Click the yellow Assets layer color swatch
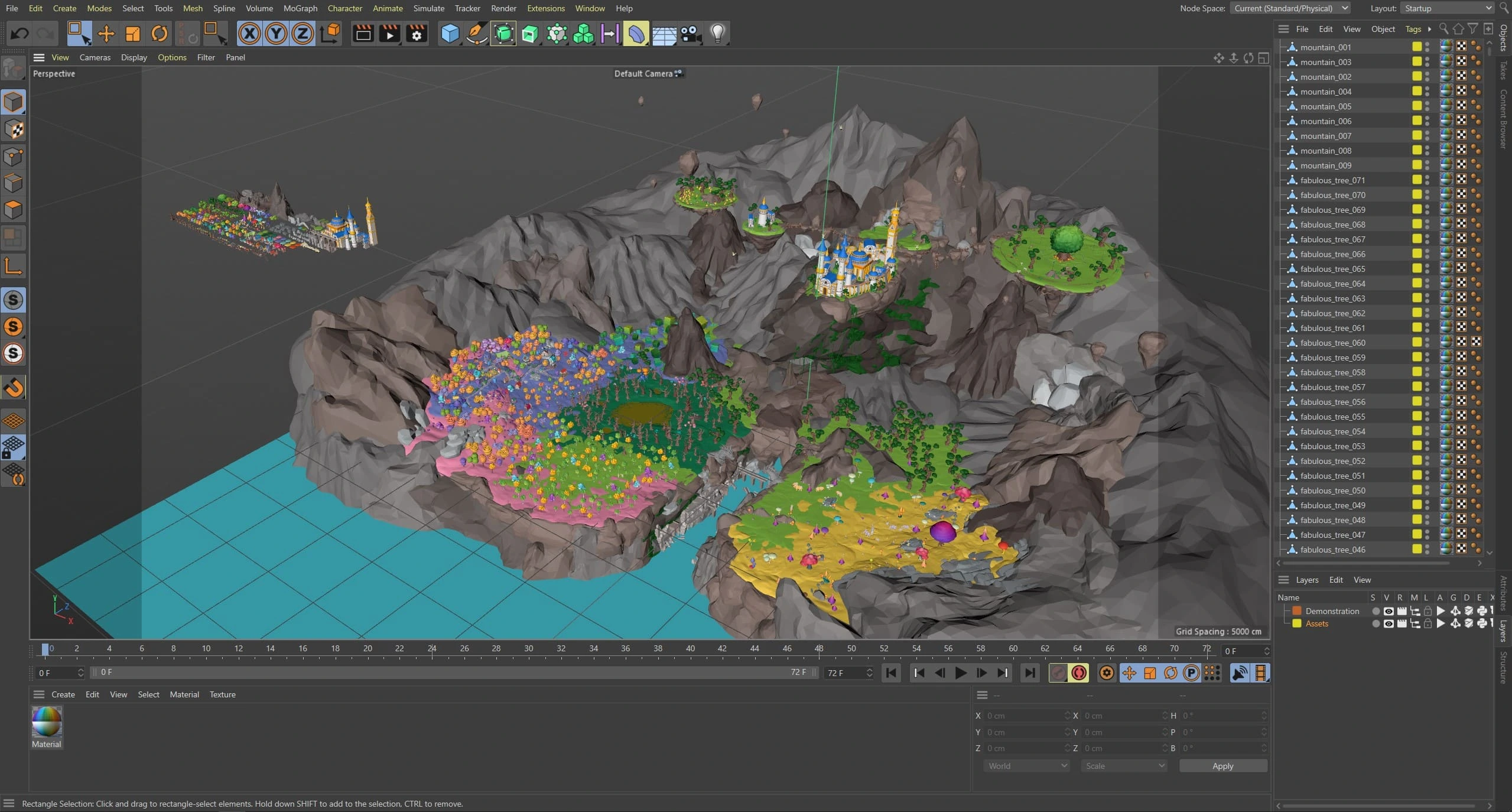The width and height of the screenshot is (1512, 812). [x=1297, y=623]
